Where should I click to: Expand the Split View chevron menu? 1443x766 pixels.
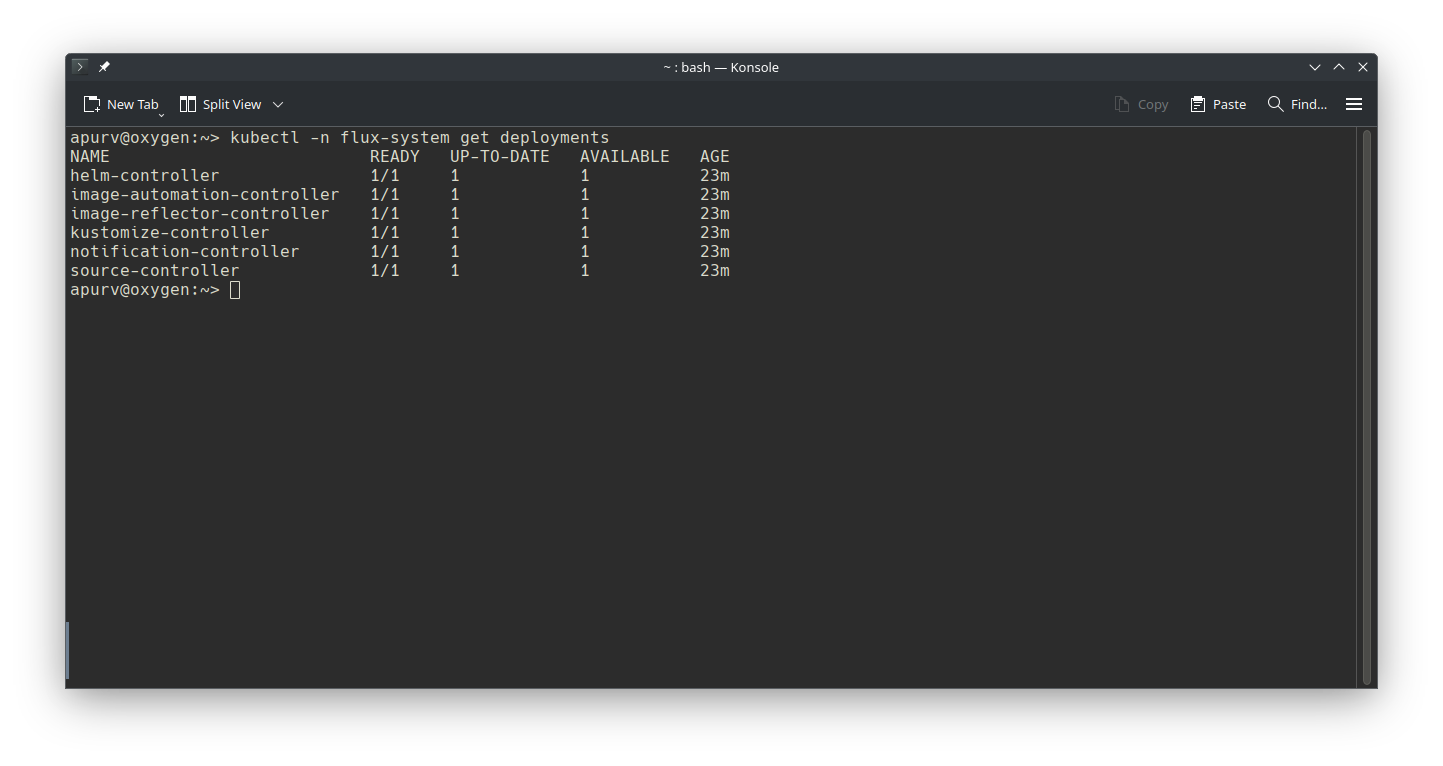coord(278,104)
